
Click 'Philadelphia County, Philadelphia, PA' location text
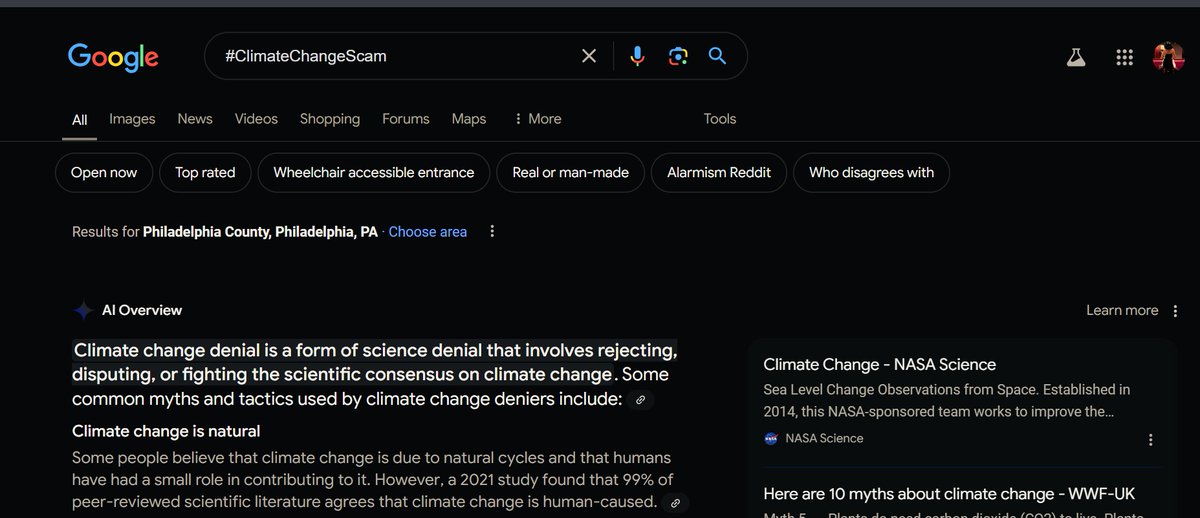[260, 231]
